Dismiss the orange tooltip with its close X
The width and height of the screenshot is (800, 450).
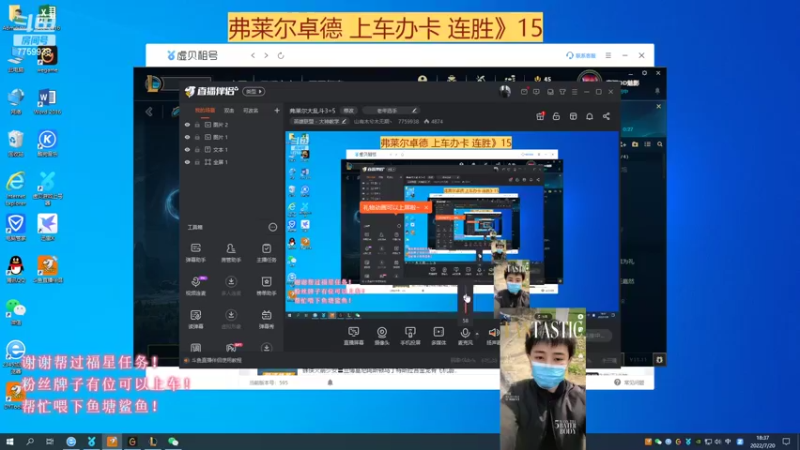[426, 207]
